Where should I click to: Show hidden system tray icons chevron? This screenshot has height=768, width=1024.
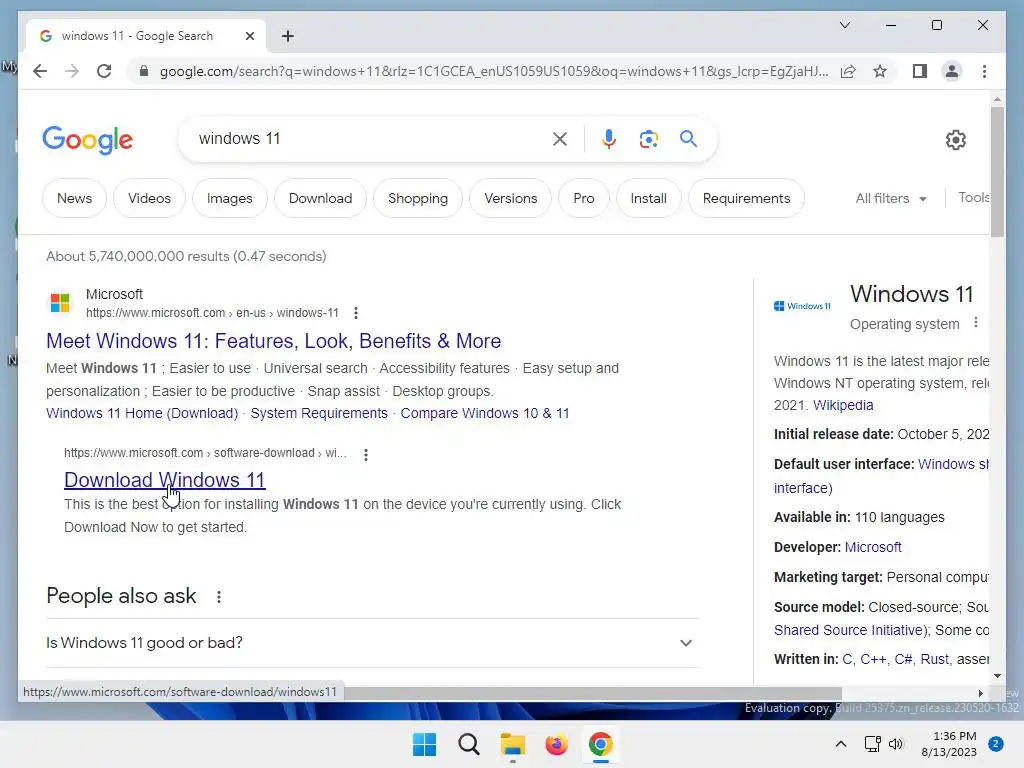[x=840, y=744]
